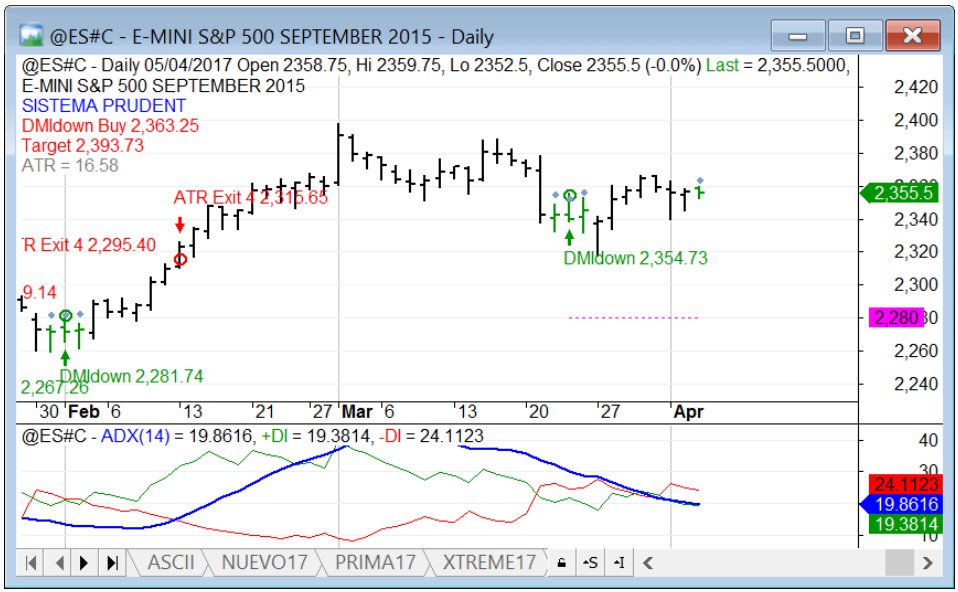Select the NUEVO17 tab

tap(265, 562)
